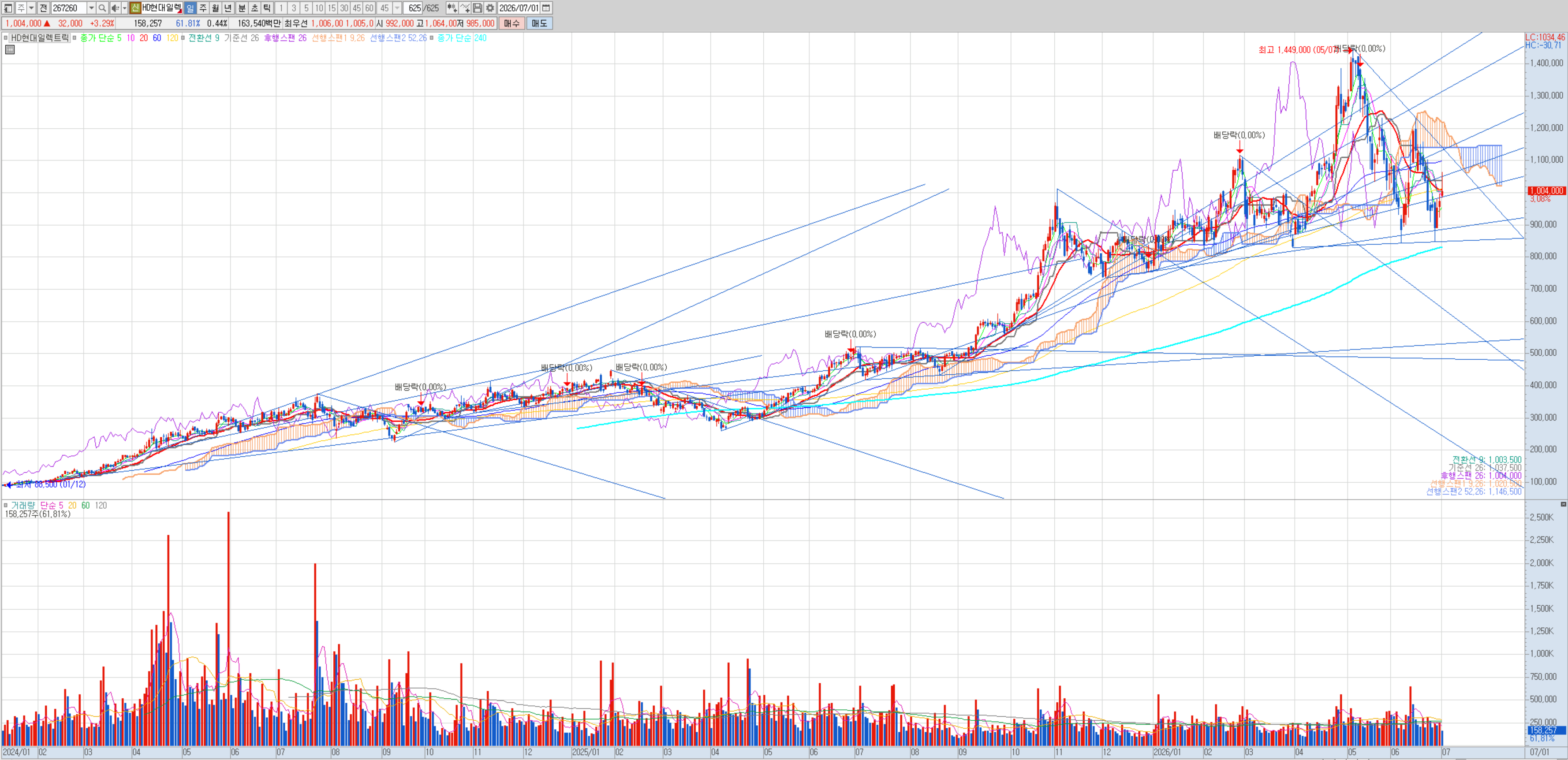This screenshot has height=760, width=1568.
Task: Click the pink 단순 5 volume average label
Action: coord(52,506)
